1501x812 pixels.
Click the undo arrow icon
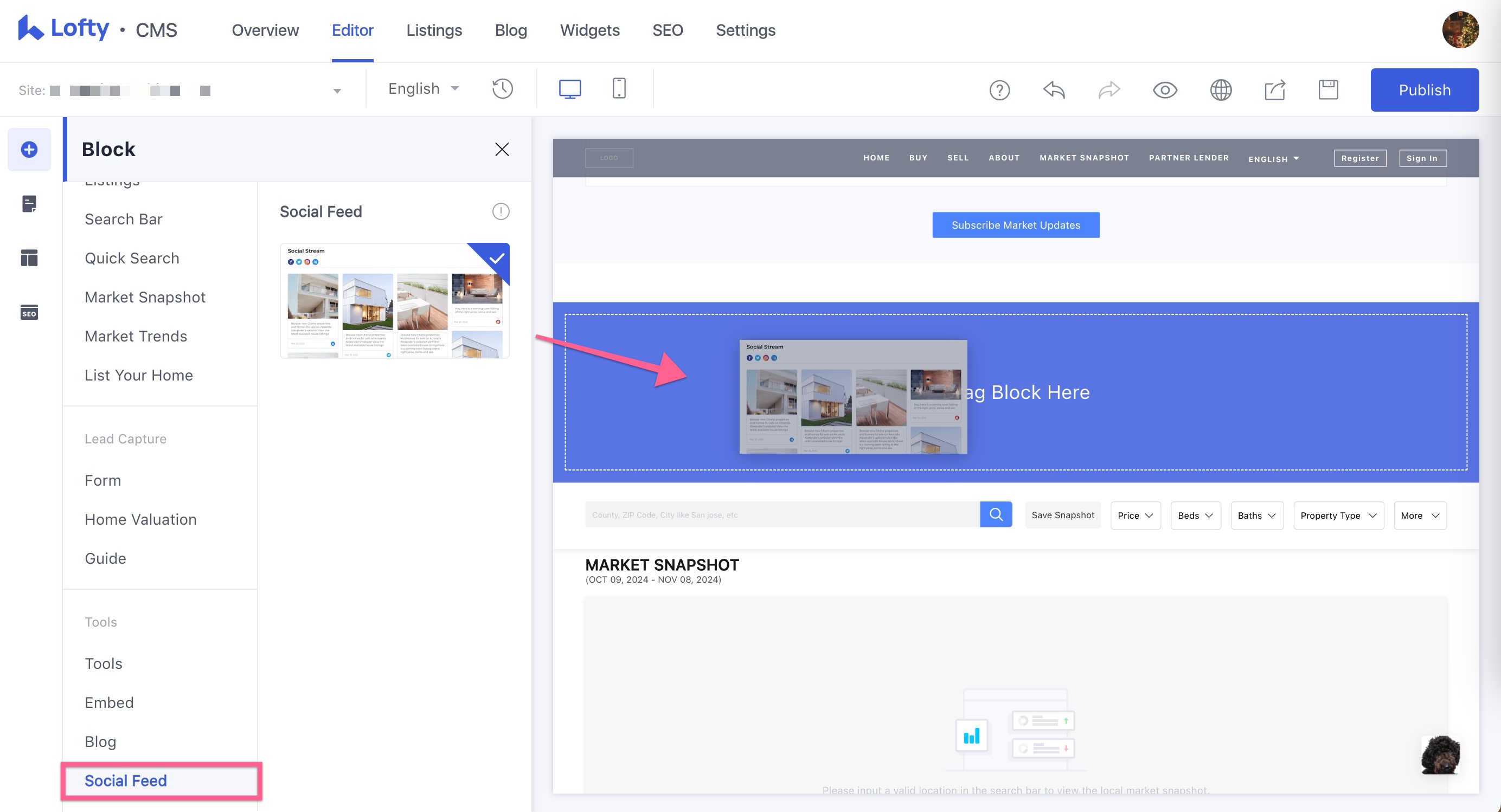[x=1054, y=89]
